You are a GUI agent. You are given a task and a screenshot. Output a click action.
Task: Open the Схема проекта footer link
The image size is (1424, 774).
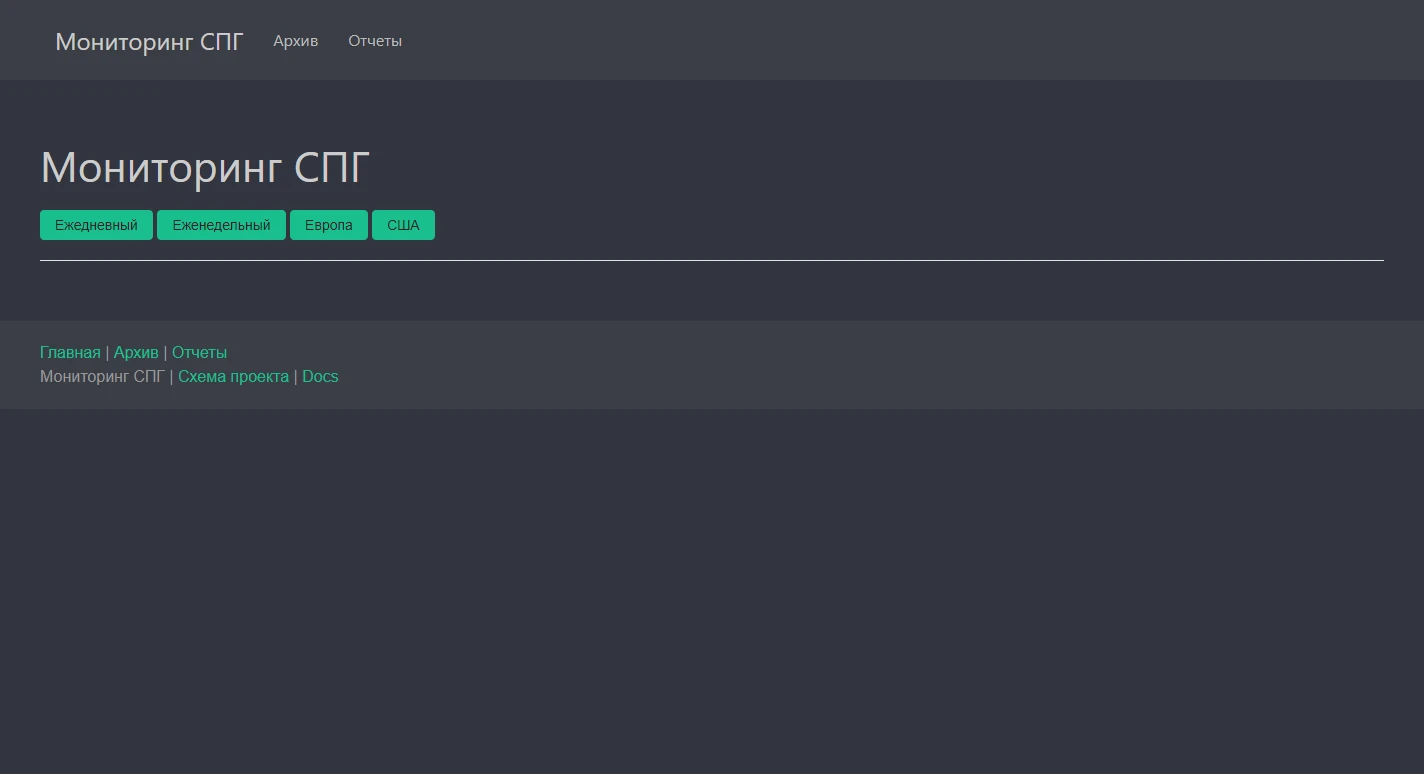233,376
